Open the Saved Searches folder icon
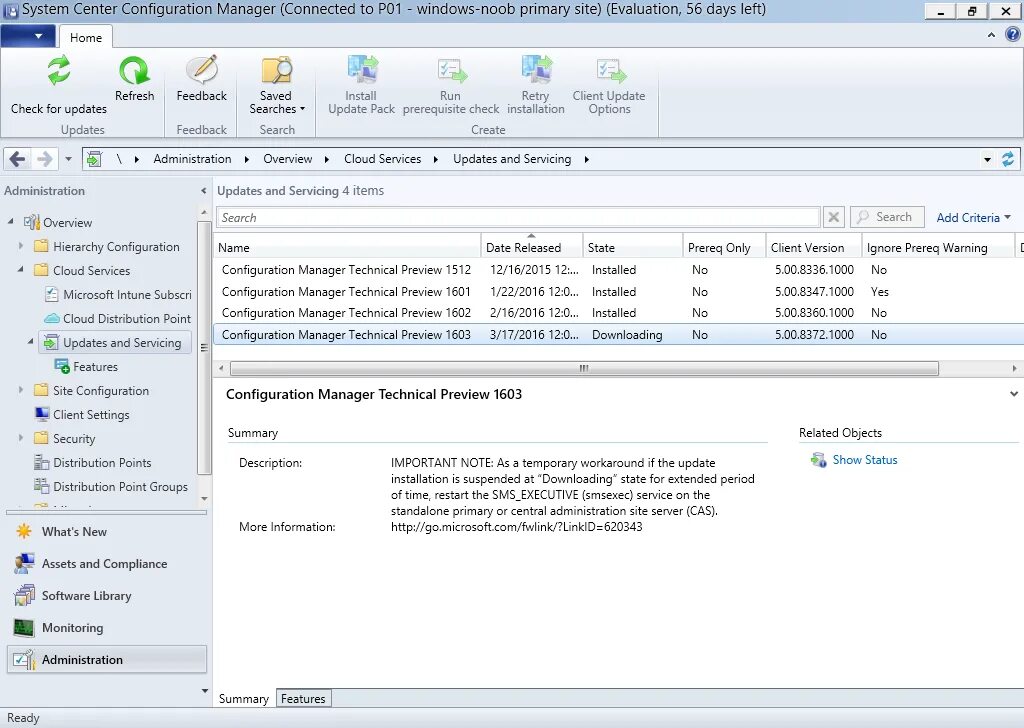Screen dimensions: 1024x728 coord(276,70)
